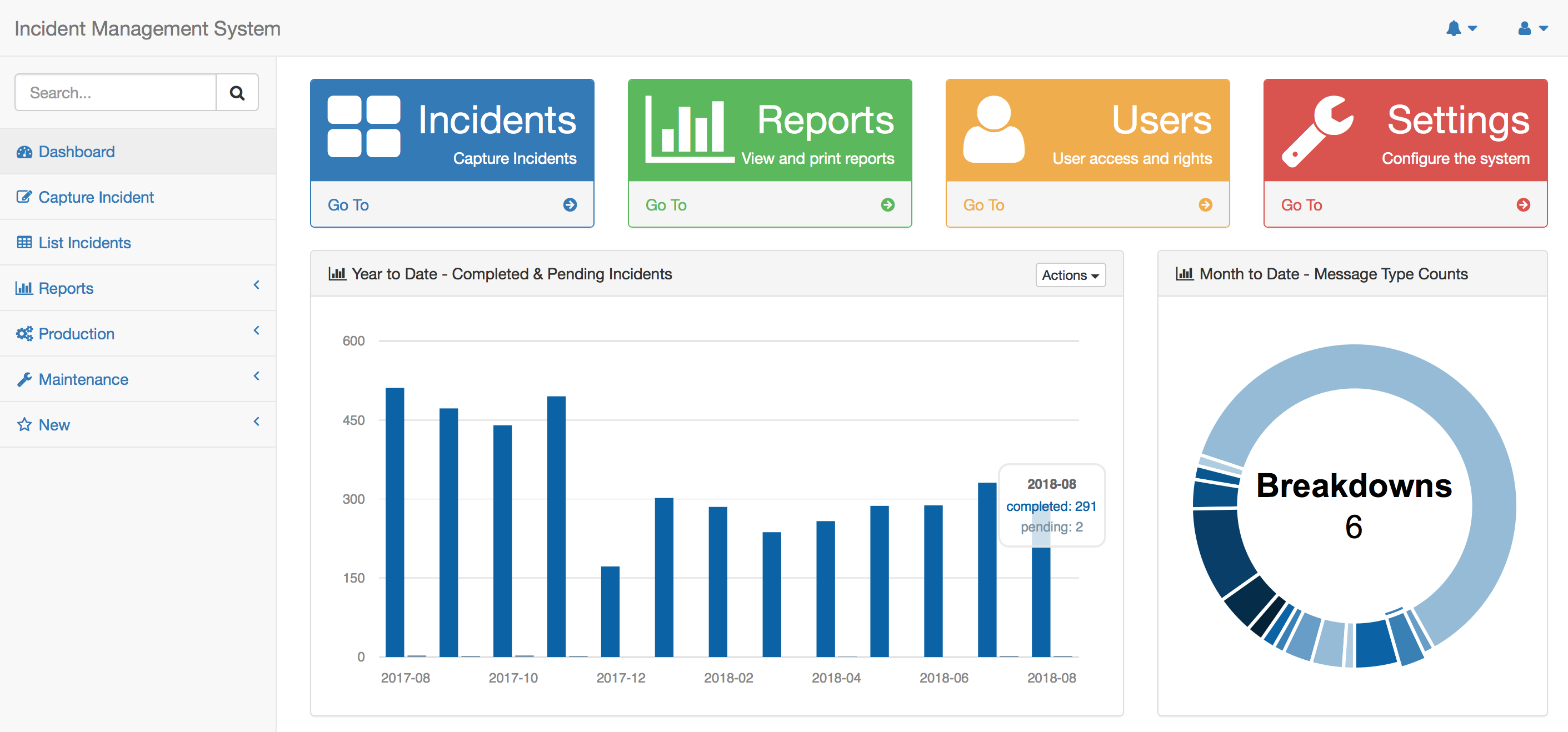
Task: Click the search magnifier button
Action: click(x=237, y=93)
